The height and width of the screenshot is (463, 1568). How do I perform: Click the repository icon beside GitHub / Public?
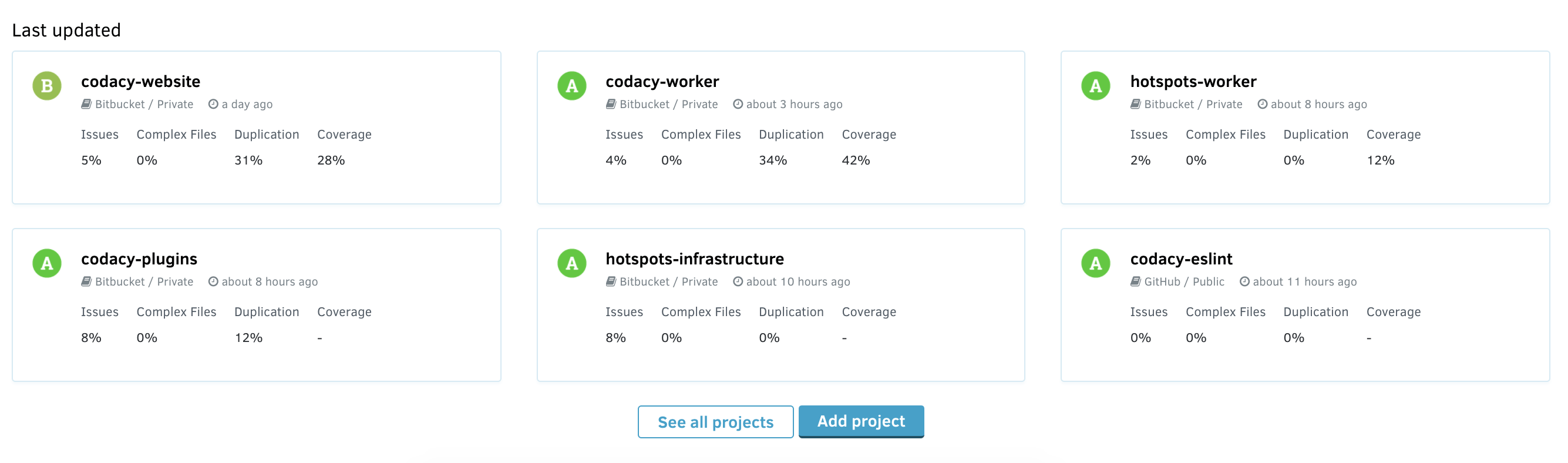click(1135, 281)
